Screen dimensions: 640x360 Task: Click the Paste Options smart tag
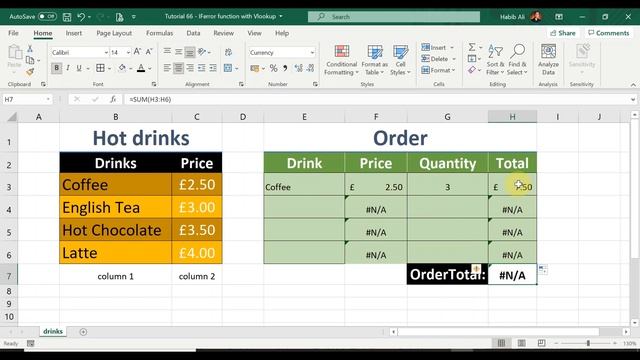pyautogui.click(x=542, y=269)
